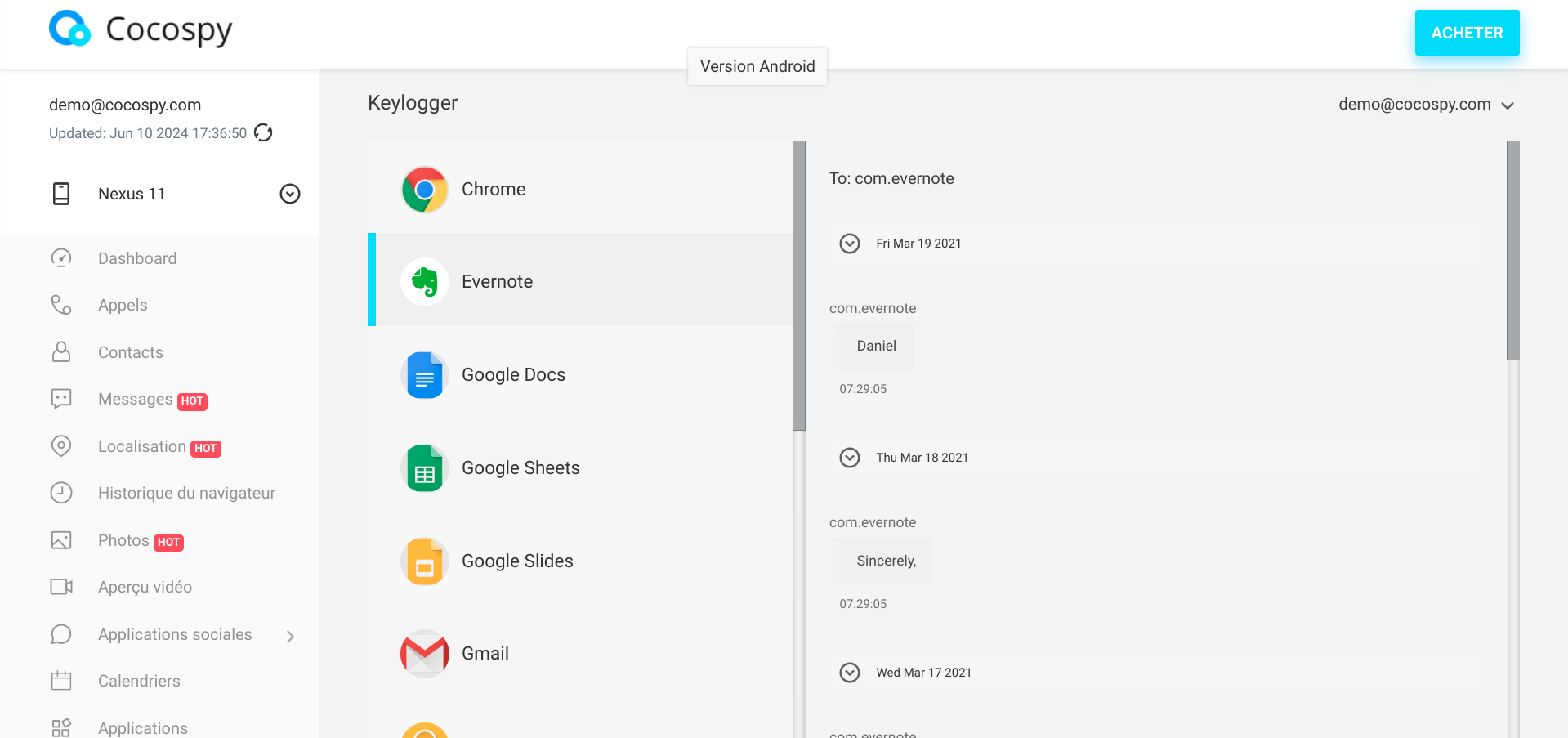Viewport: 1568px width, 738px height.
Task: Click the Contacts person icon
Action: 61,352
